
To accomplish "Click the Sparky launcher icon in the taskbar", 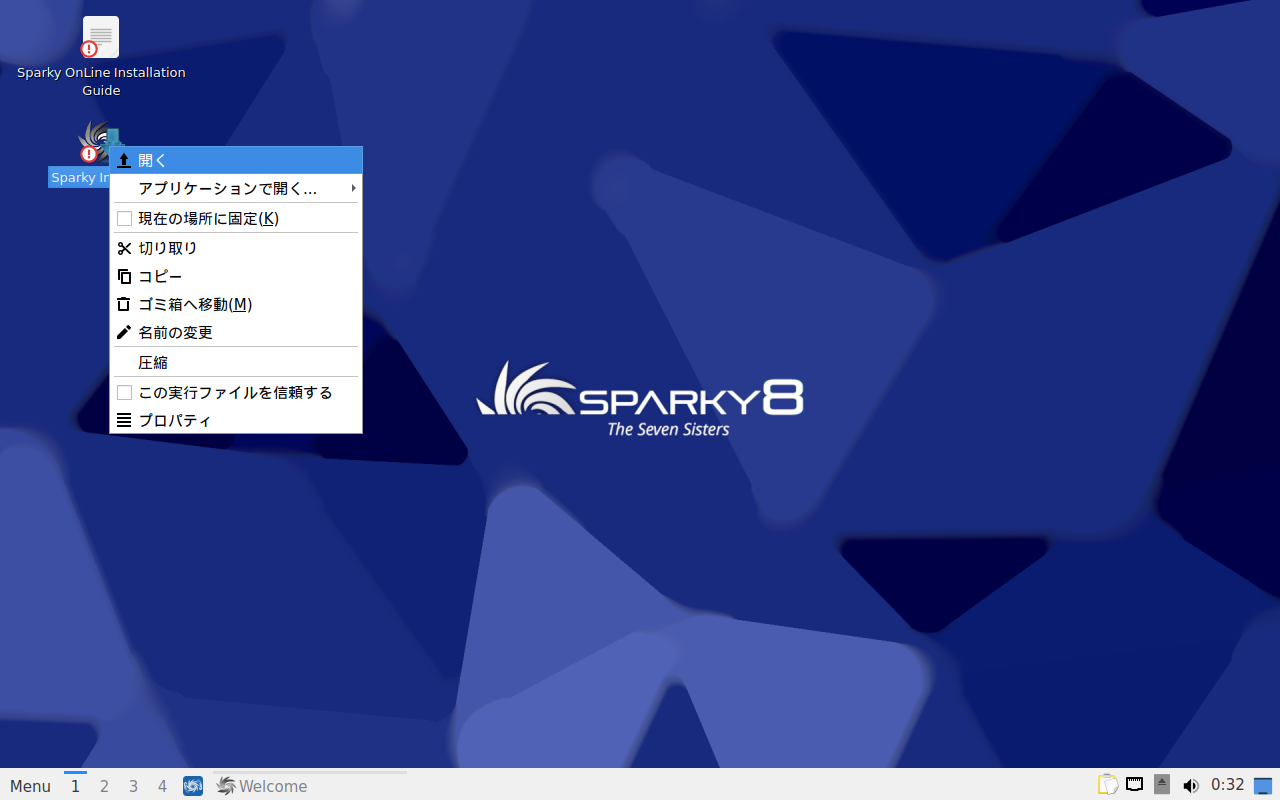I will (x=193, y=786).
